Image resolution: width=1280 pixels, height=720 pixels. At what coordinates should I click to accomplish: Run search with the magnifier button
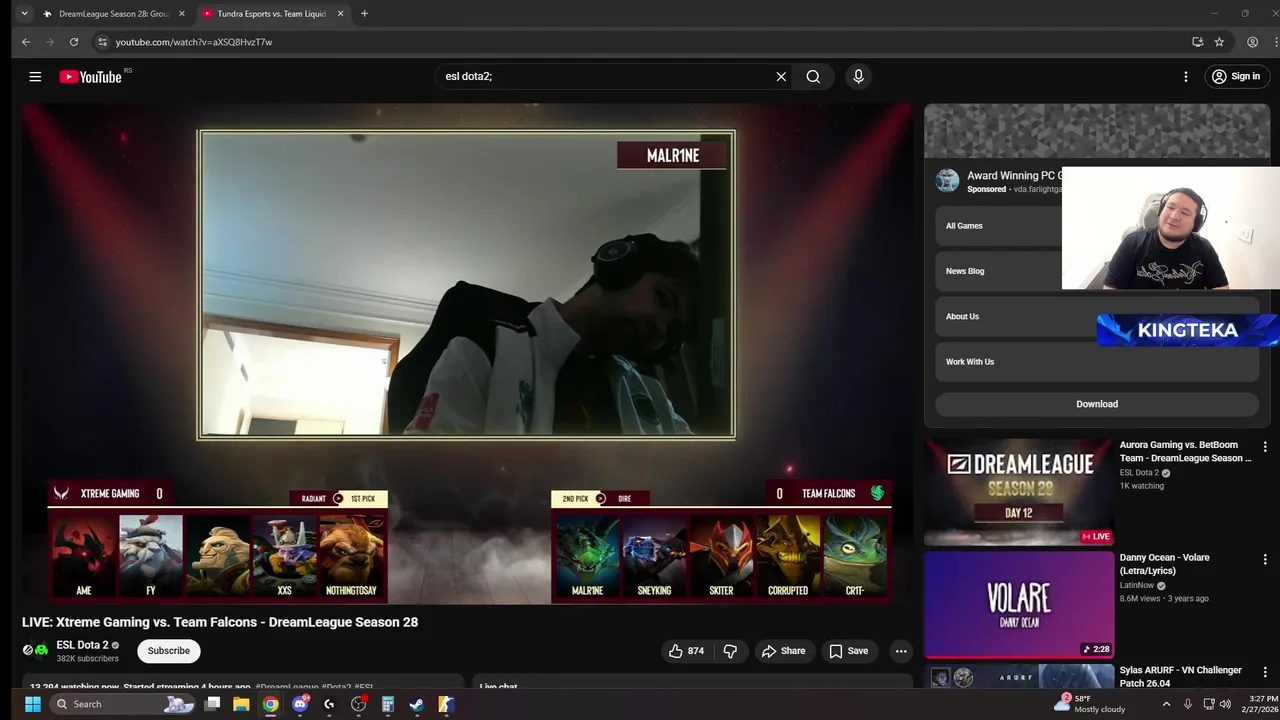813,77
